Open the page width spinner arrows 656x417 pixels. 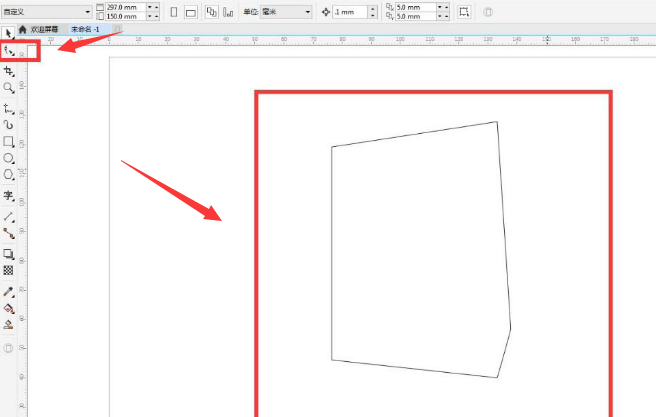tap(153, 7)
